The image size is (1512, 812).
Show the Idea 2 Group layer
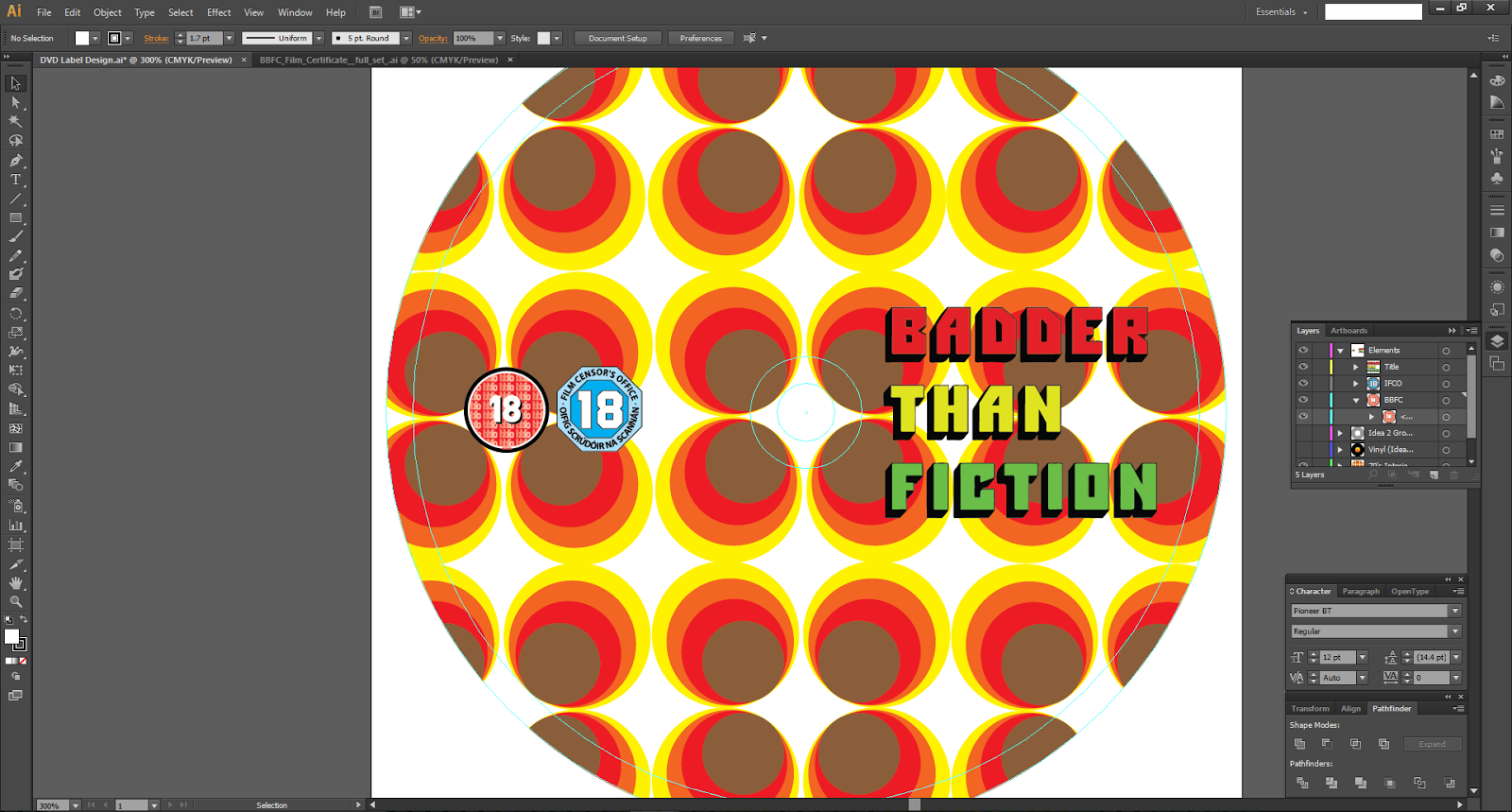pyautogui.click(x=1303, y=433)
